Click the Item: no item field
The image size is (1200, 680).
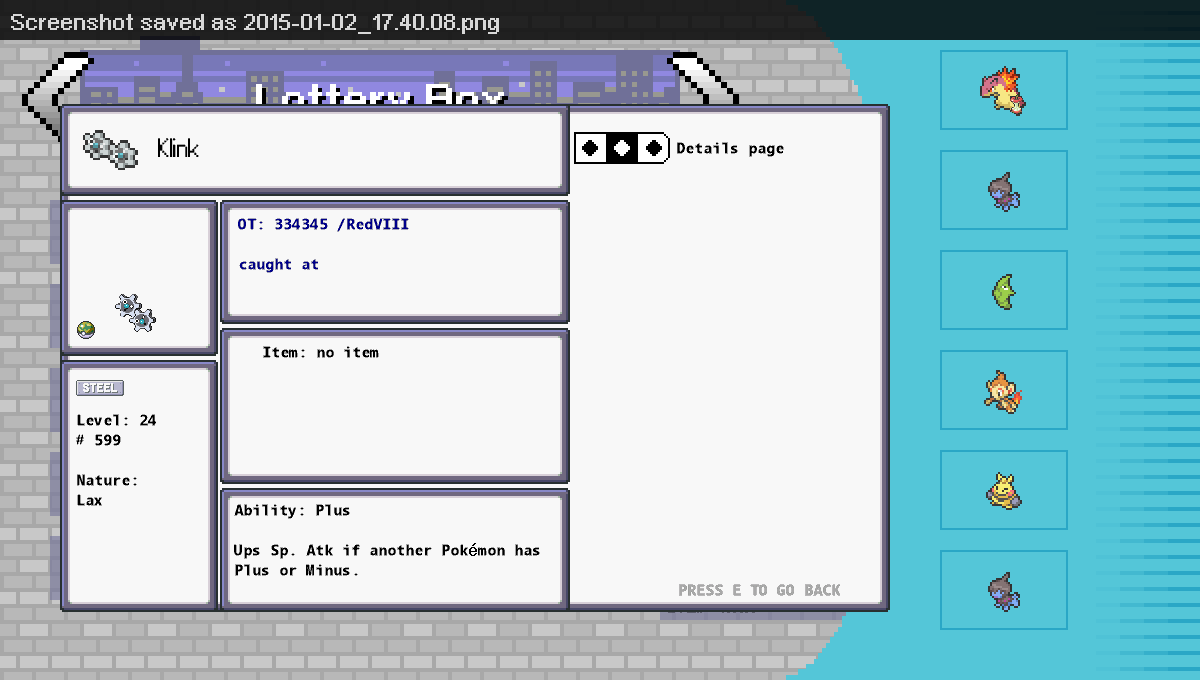(x=320, y=353)
